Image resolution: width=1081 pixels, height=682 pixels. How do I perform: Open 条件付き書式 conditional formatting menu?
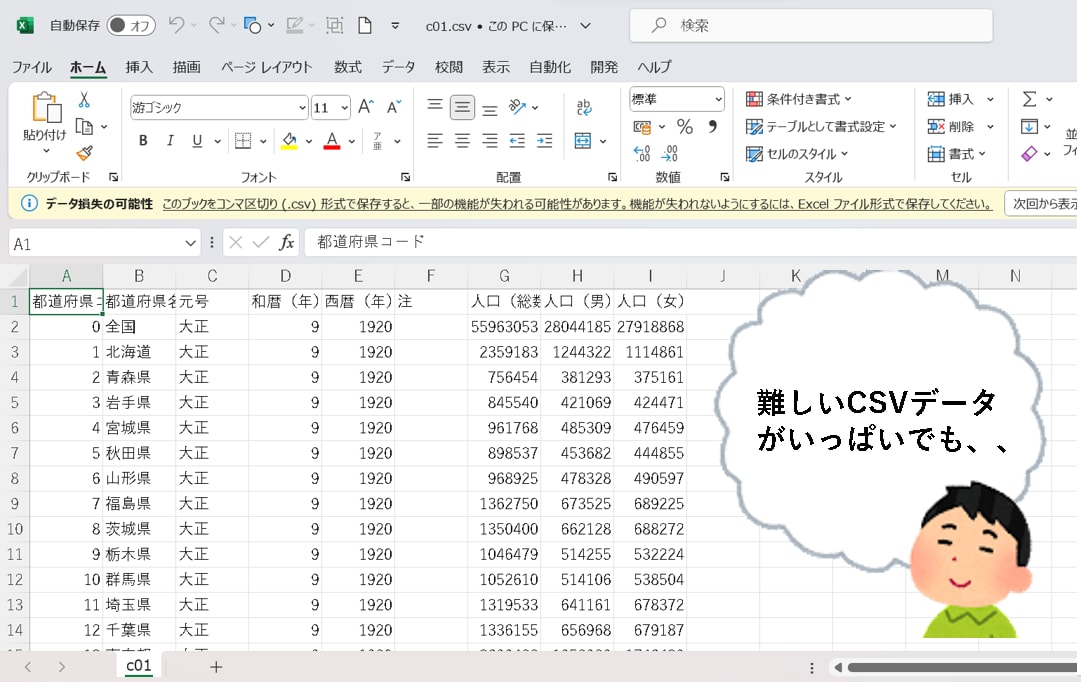[799, 99]
